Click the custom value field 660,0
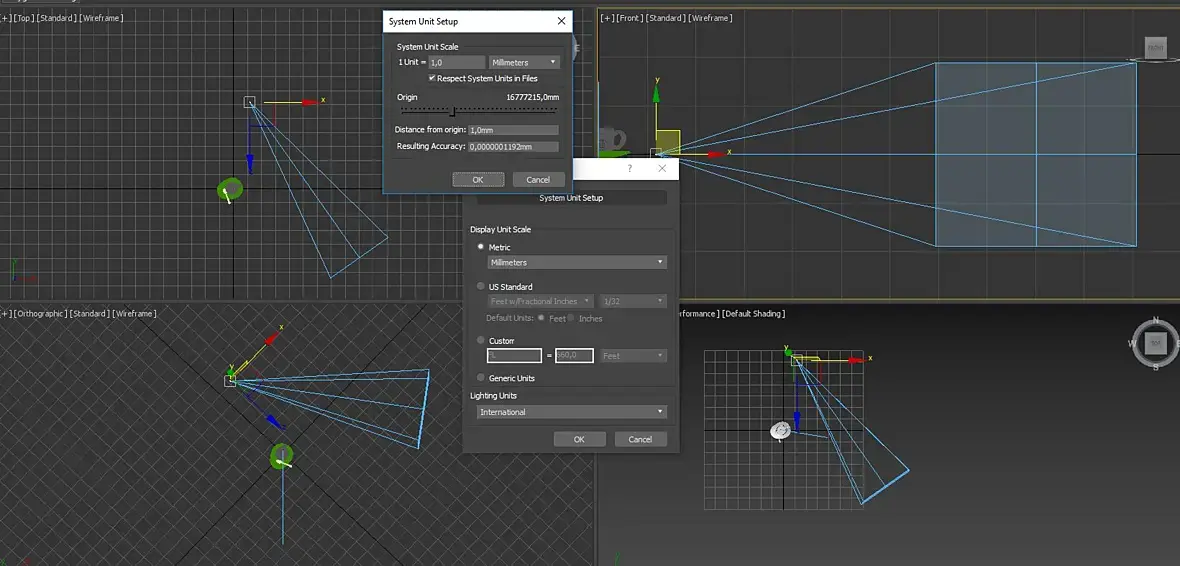The height and width of the screenshot is (566, 1180). coord(575,355)
